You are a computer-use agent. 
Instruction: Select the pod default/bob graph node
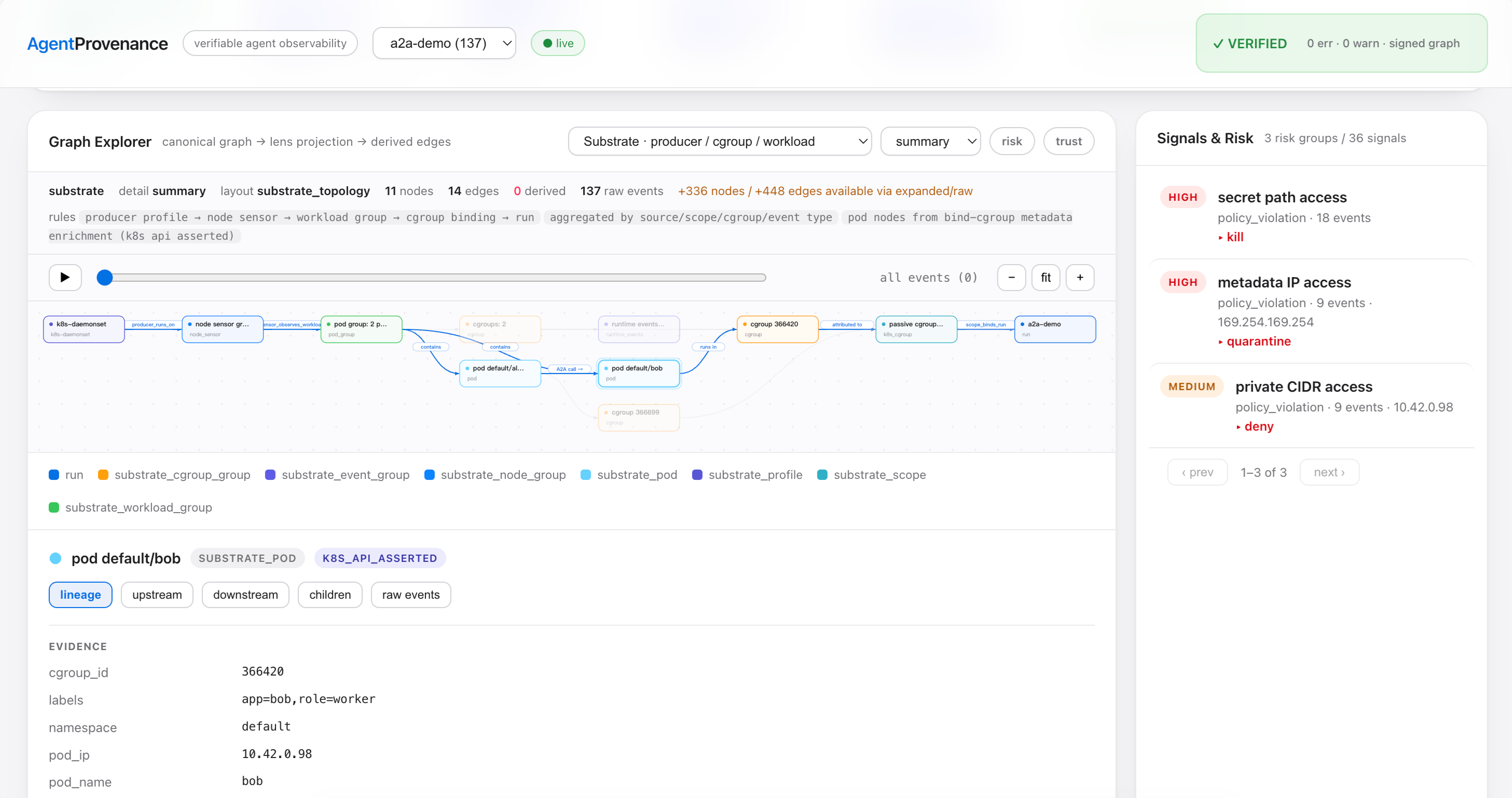tap(639, 373)
